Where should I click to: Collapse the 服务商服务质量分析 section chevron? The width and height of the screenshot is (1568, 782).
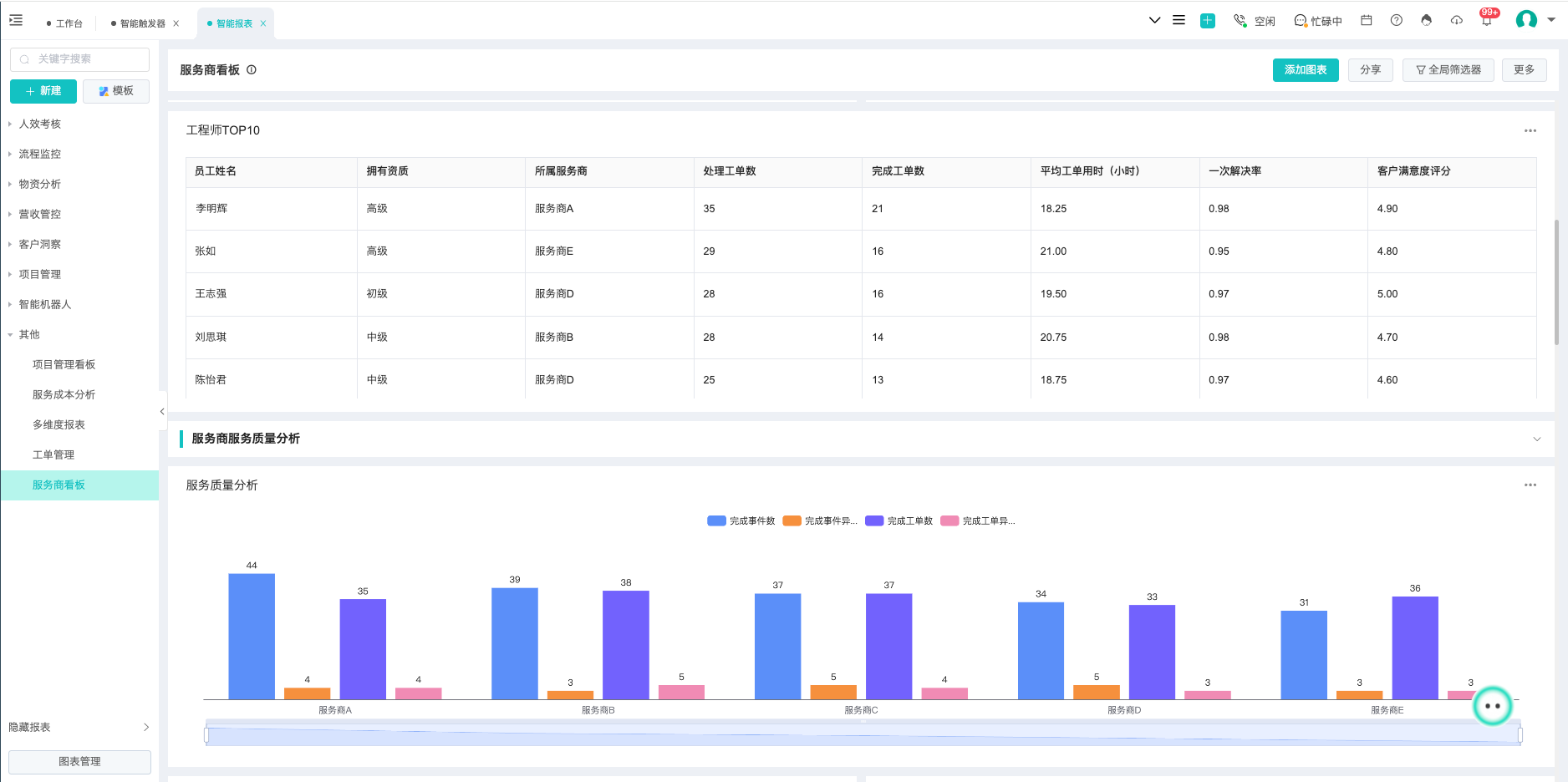(1536, 439)
